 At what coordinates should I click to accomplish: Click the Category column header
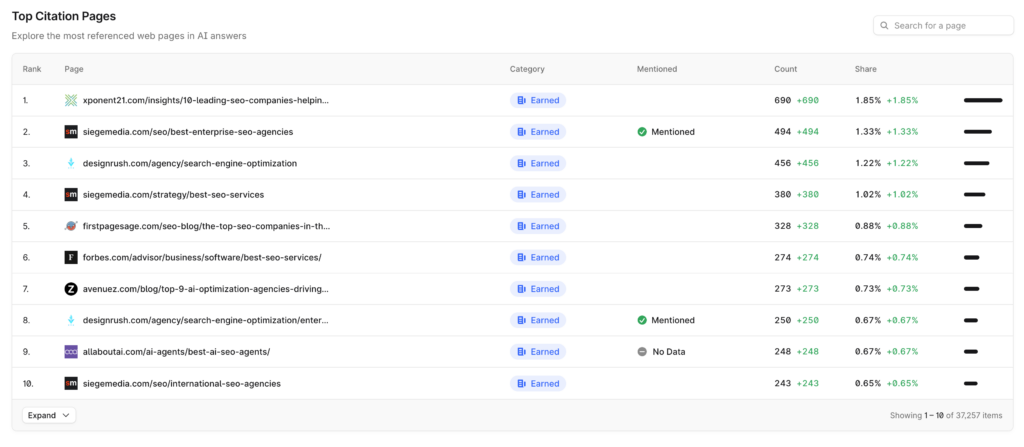[x=527, y=69]
